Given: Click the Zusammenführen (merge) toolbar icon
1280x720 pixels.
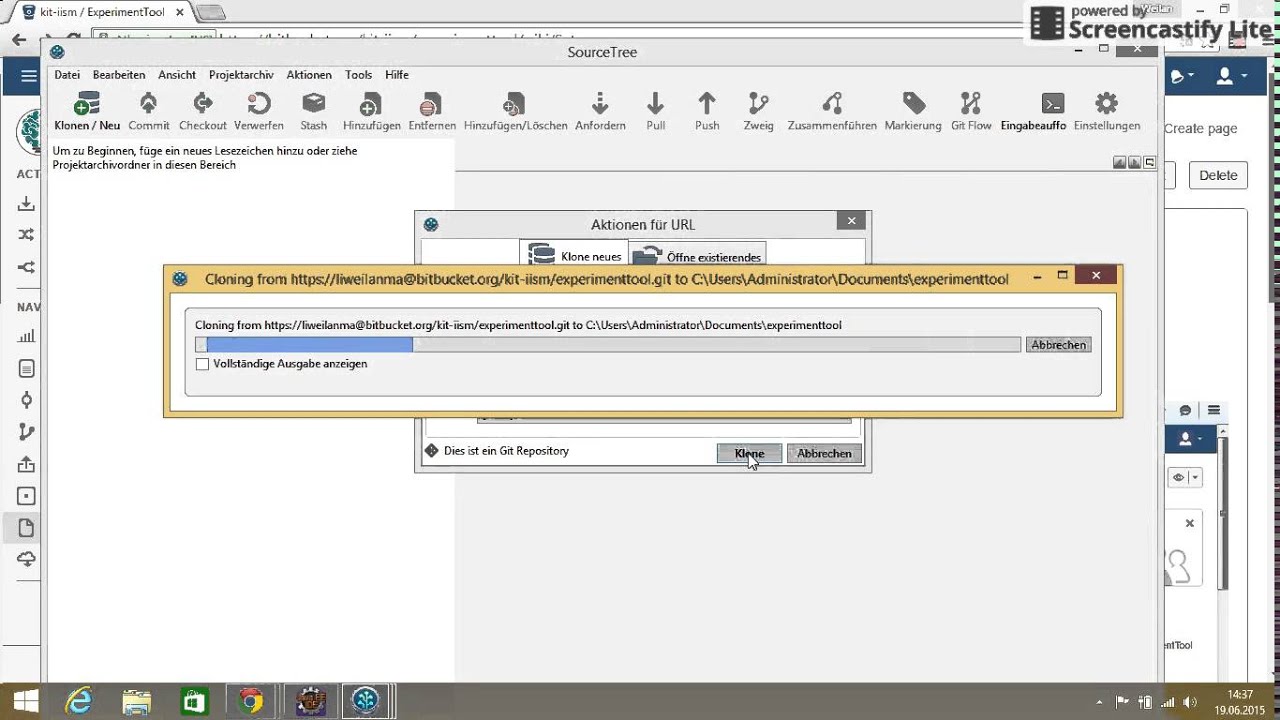Looking at the screenshot, I should point(832,111).
